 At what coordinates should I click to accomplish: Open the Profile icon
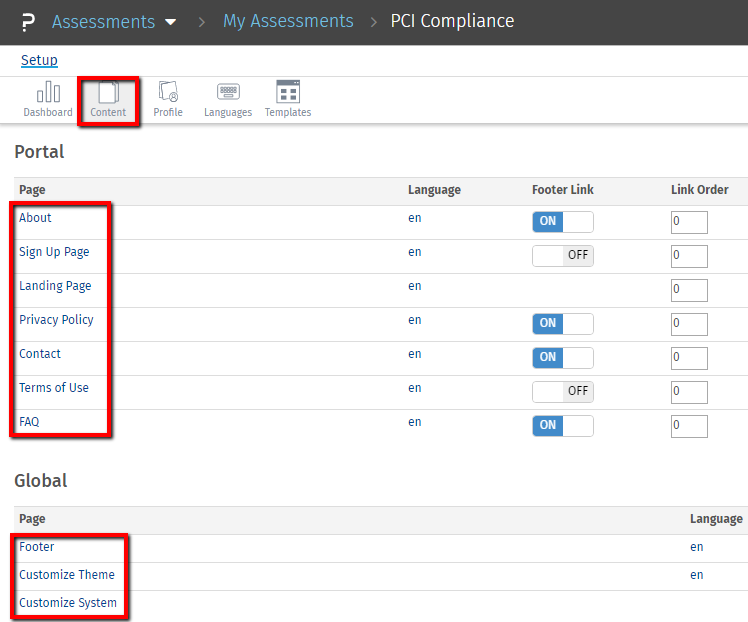point(168,92)
